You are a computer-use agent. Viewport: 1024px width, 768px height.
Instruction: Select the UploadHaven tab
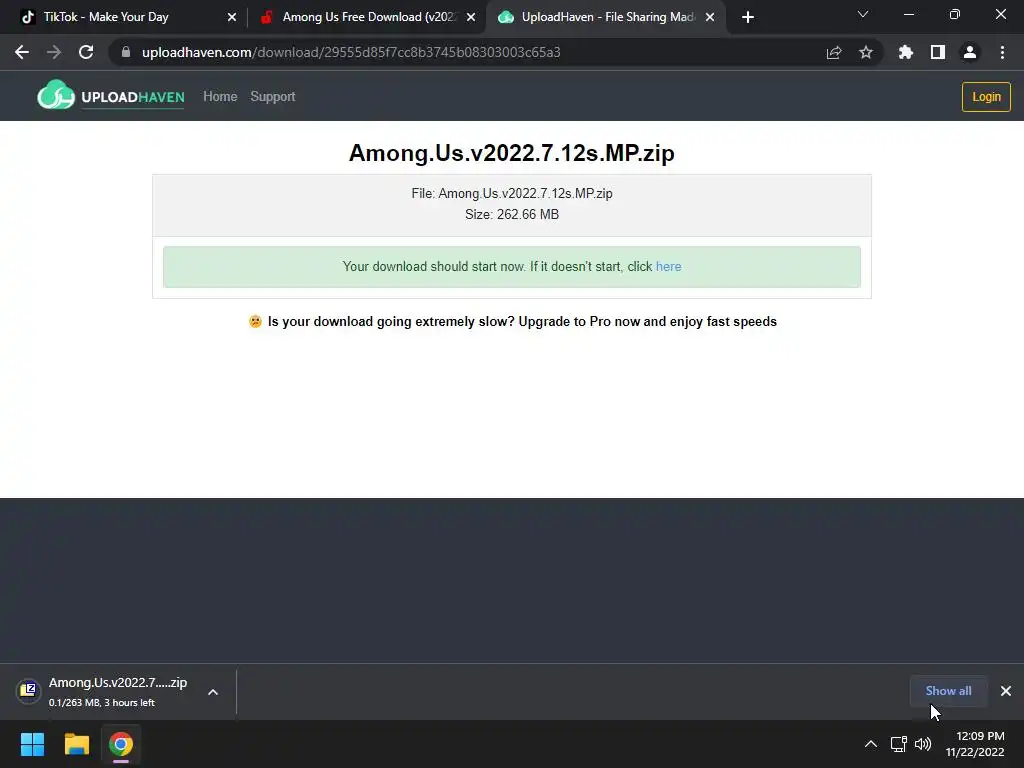tap(607, 17)
